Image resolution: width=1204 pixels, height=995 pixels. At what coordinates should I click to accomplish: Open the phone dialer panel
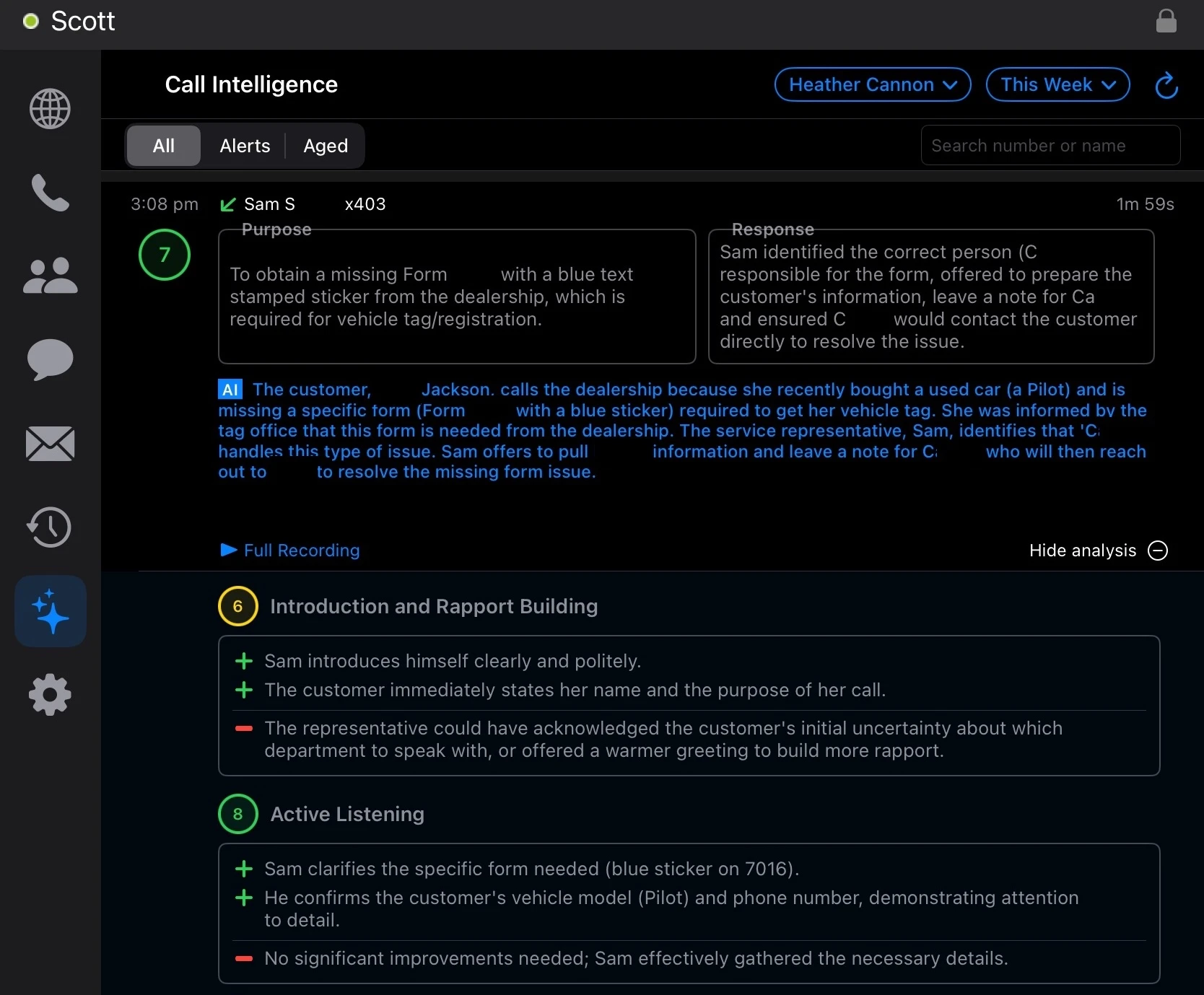tap(49, 193)
